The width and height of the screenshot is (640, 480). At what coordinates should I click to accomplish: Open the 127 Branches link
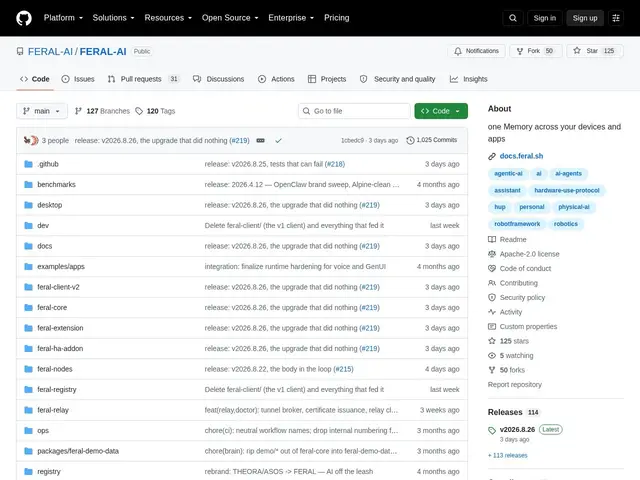coord(102,111)
